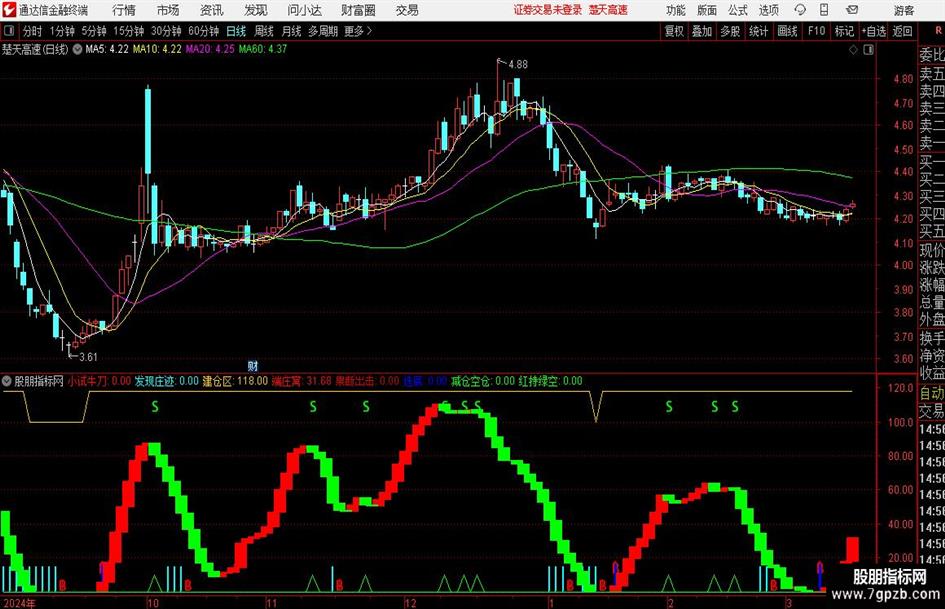Click the 4.88 high price label
Screen dimensions: 945x609
pos(518,65)
